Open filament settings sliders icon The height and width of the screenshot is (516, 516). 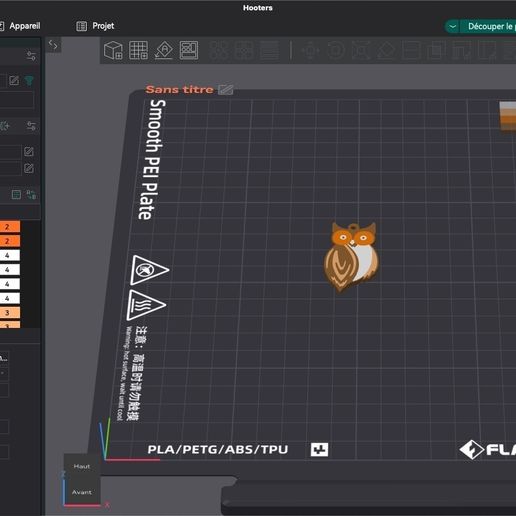pyautogui.click(x=31, y=126)
